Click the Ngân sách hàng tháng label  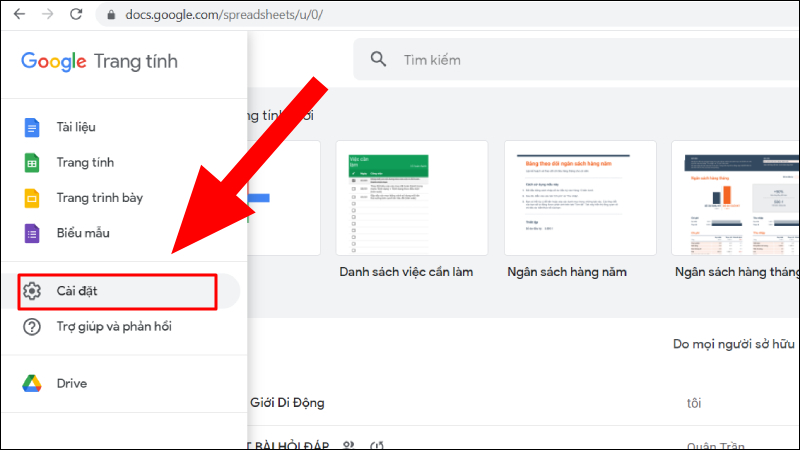tap(737, 272)
